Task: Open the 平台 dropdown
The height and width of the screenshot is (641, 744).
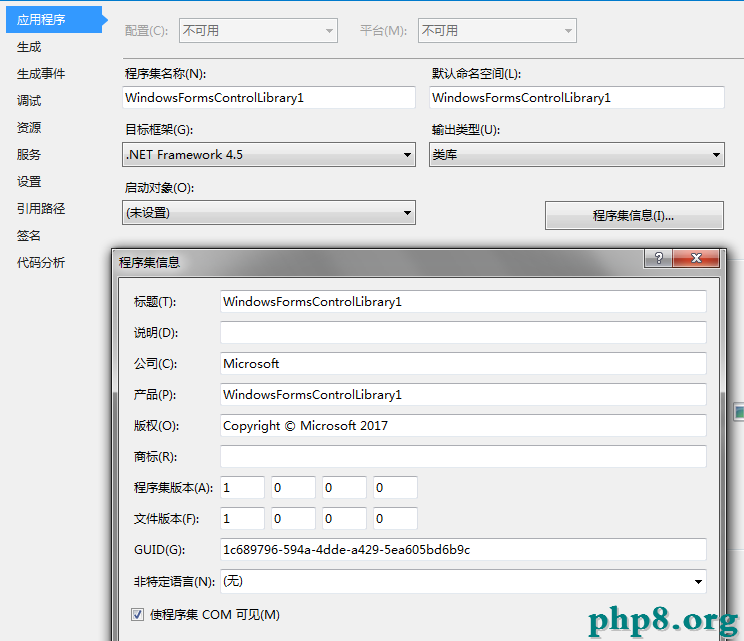Action: pos(497,31)
